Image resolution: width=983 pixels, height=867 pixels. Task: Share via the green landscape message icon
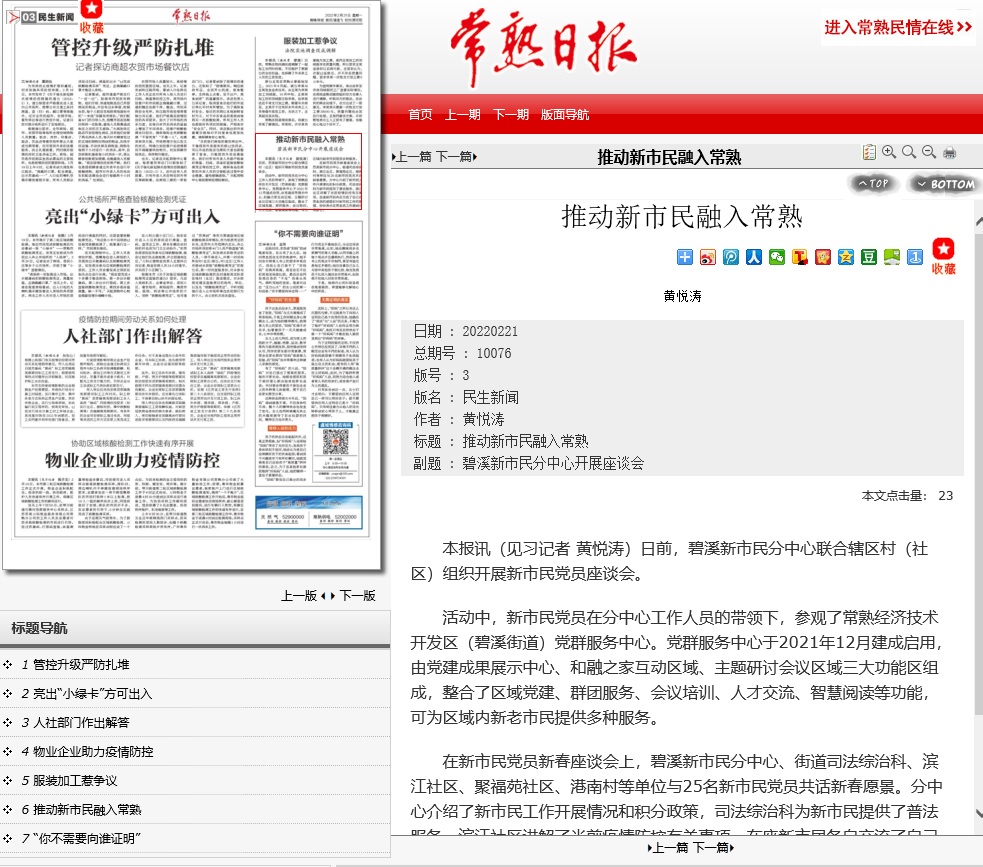pyautogui.click(x=891, y=257)
